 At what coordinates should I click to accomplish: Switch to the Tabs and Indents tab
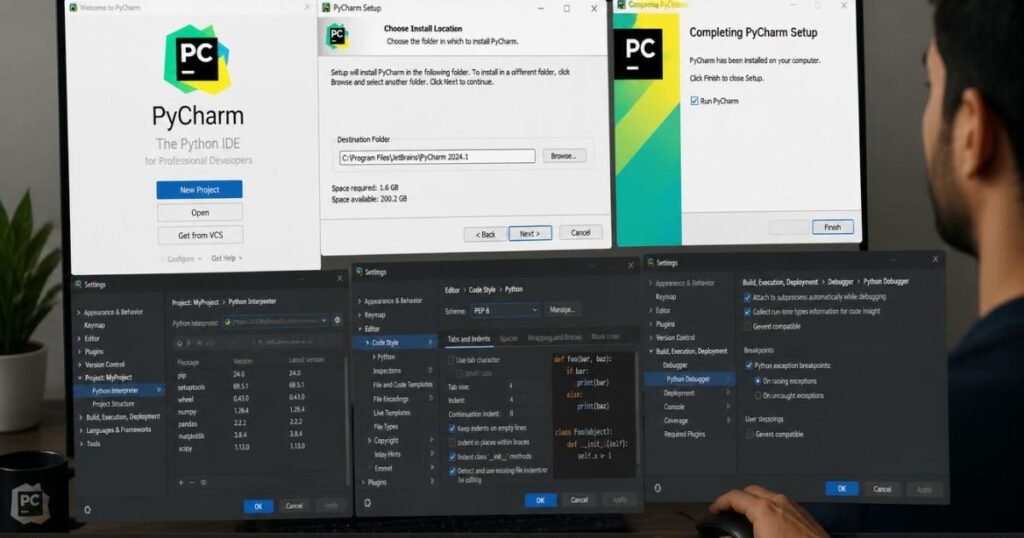pos(468,339)
